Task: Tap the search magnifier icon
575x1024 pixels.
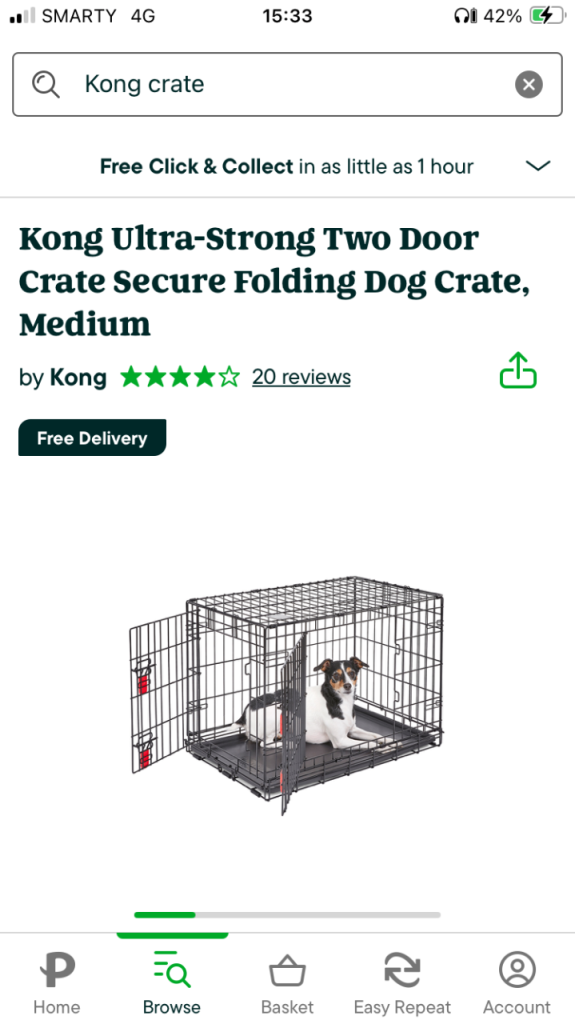Action: [x=46, y=84]
